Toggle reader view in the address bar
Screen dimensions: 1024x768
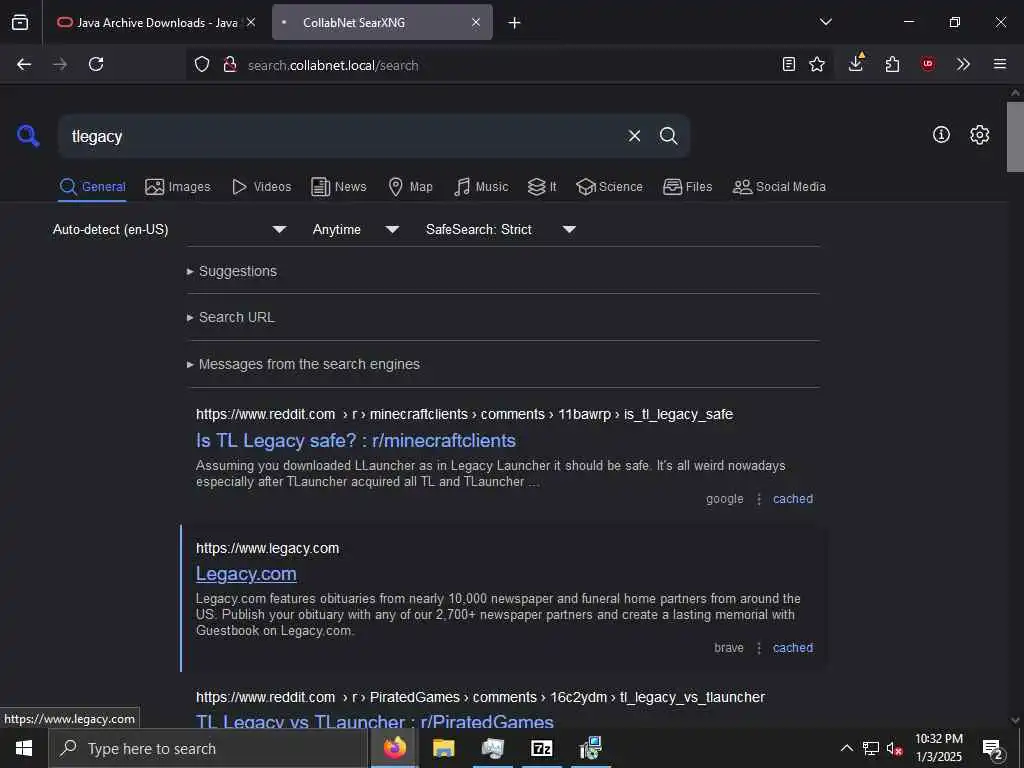pyautogui.click(x=789, y=64)
